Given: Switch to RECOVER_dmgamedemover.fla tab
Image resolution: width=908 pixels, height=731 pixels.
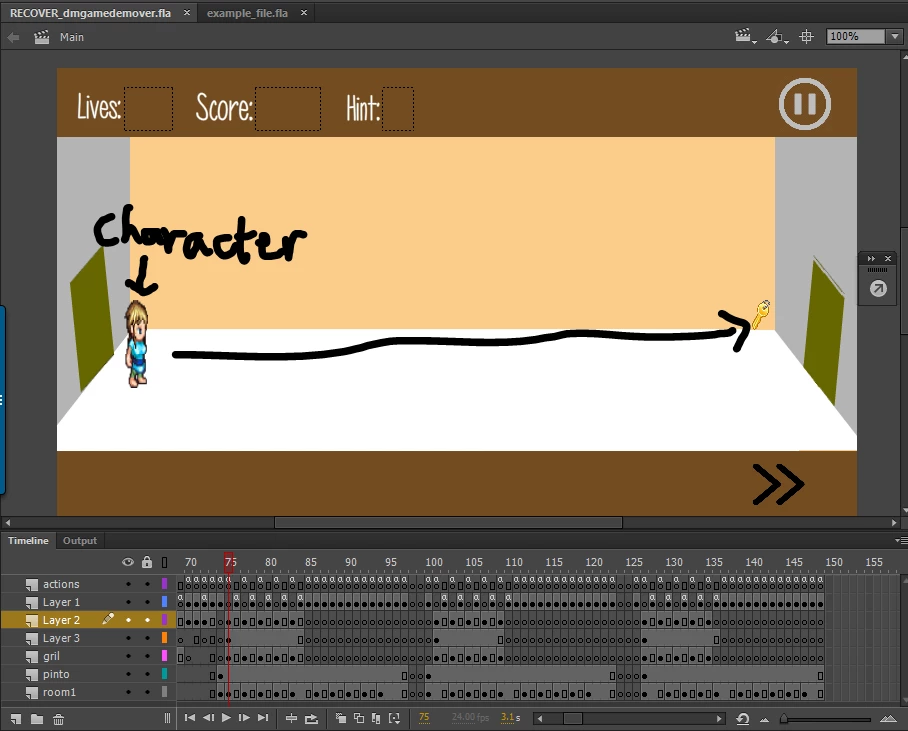Looking at the screenshot, I should pos(90,13).
